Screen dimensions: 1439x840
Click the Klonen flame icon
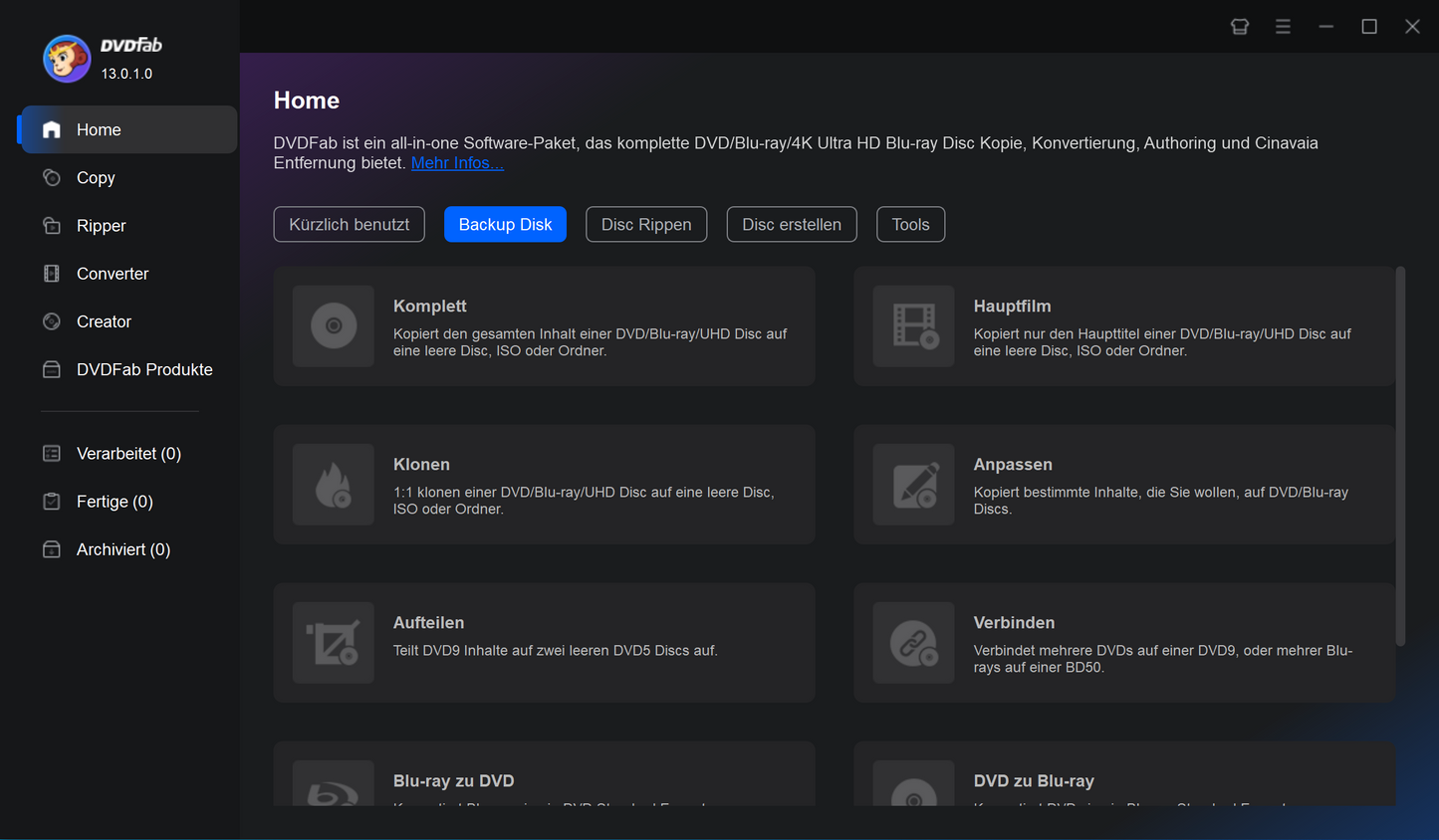[x=334, y=485]
